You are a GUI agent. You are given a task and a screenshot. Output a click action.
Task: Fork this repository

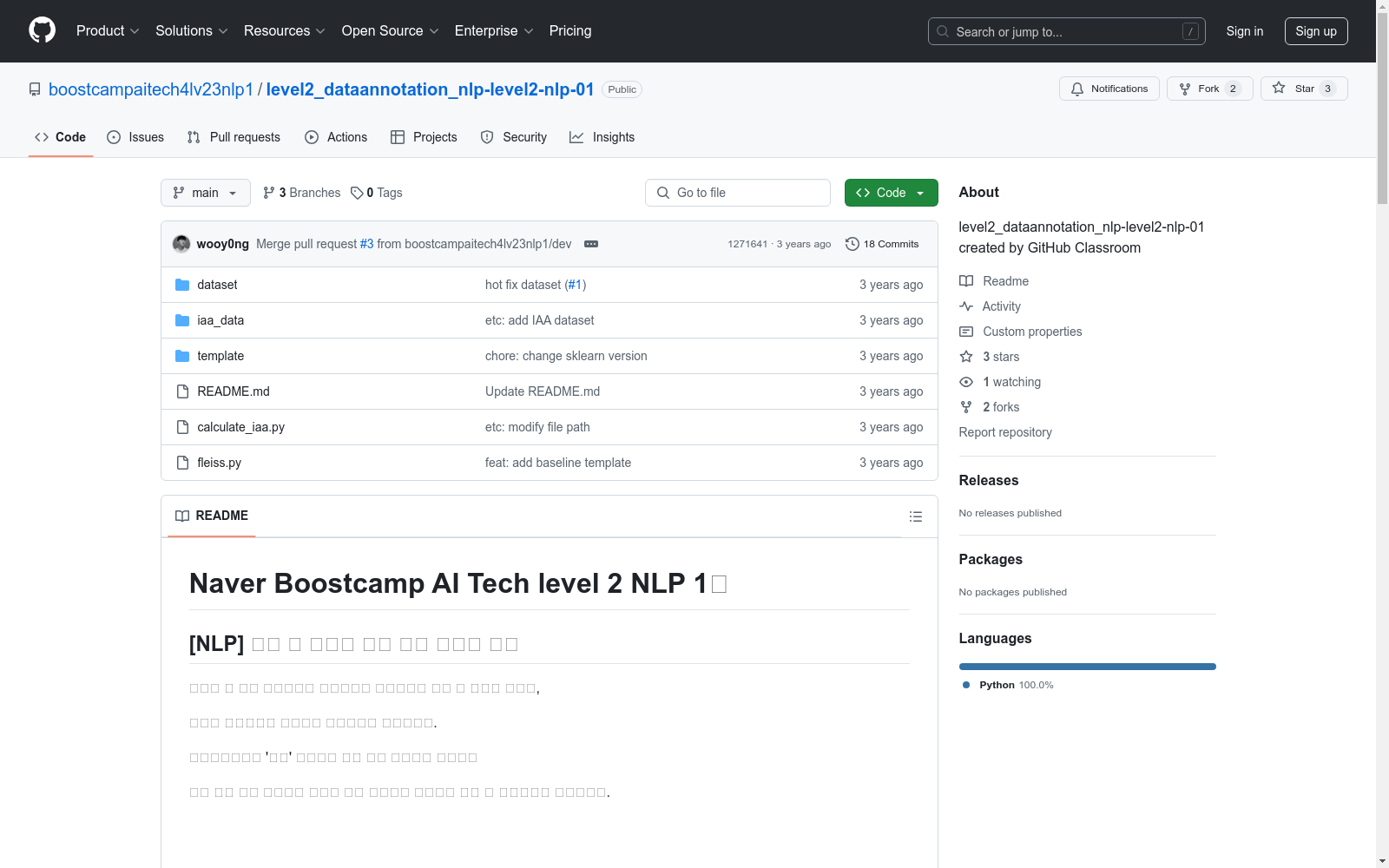[1209, 89]
